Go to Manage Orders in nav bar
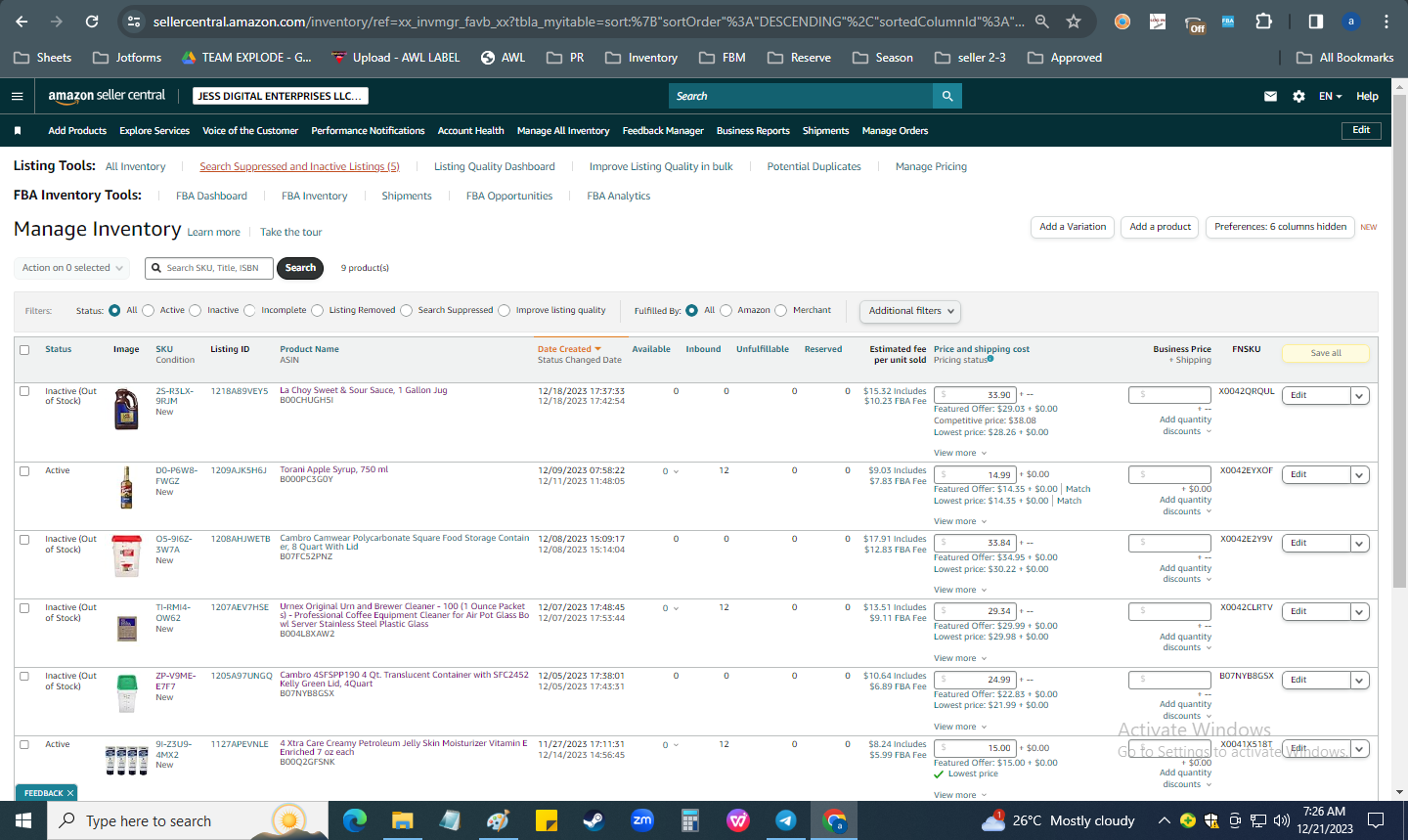Image resolution: width=1408 pixels, height=840 pixels. pyautogui.click(x=895, y=130)
